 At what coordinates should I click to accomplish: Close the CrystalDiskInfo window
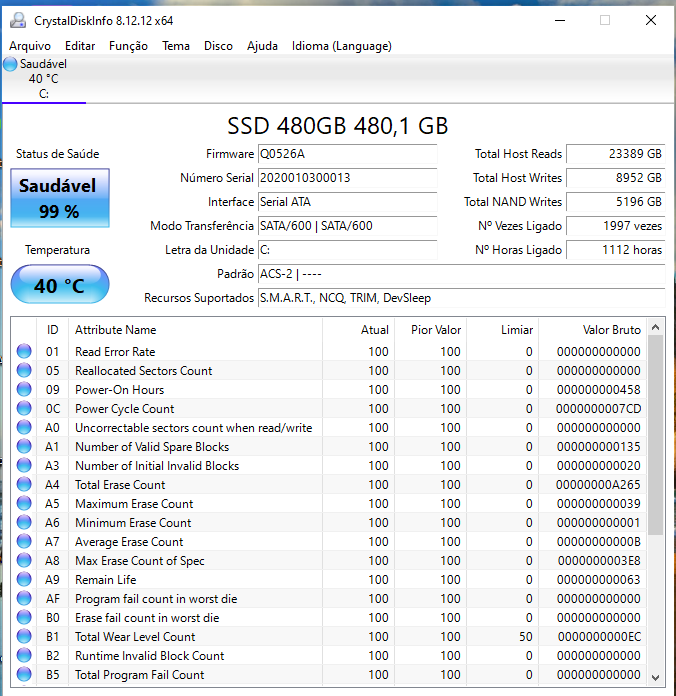(651, 20)
